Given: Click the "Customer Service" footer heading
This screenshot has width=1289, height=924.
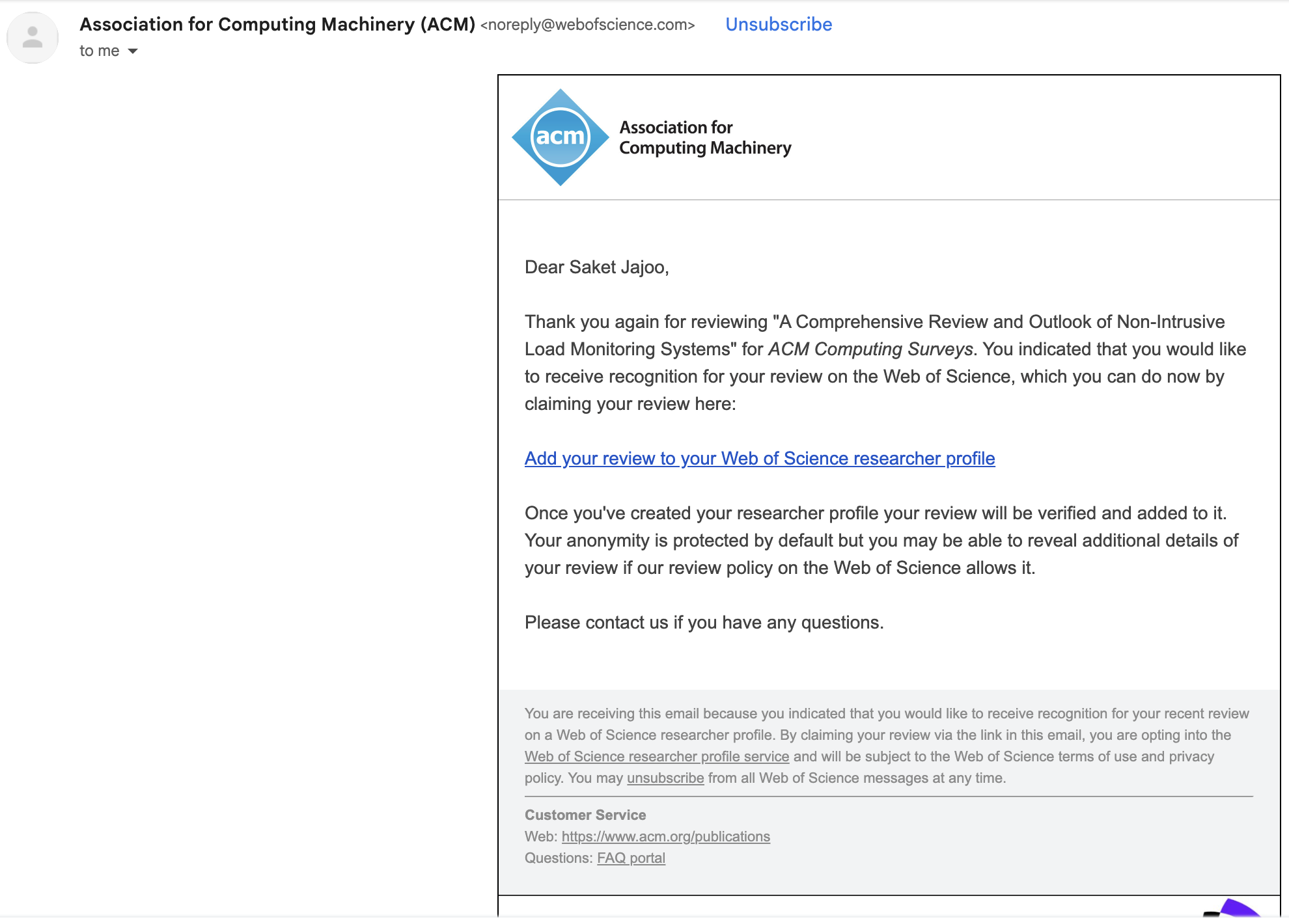Looking at the screenshot, I should pyautogui.click(x=585, y=815).
